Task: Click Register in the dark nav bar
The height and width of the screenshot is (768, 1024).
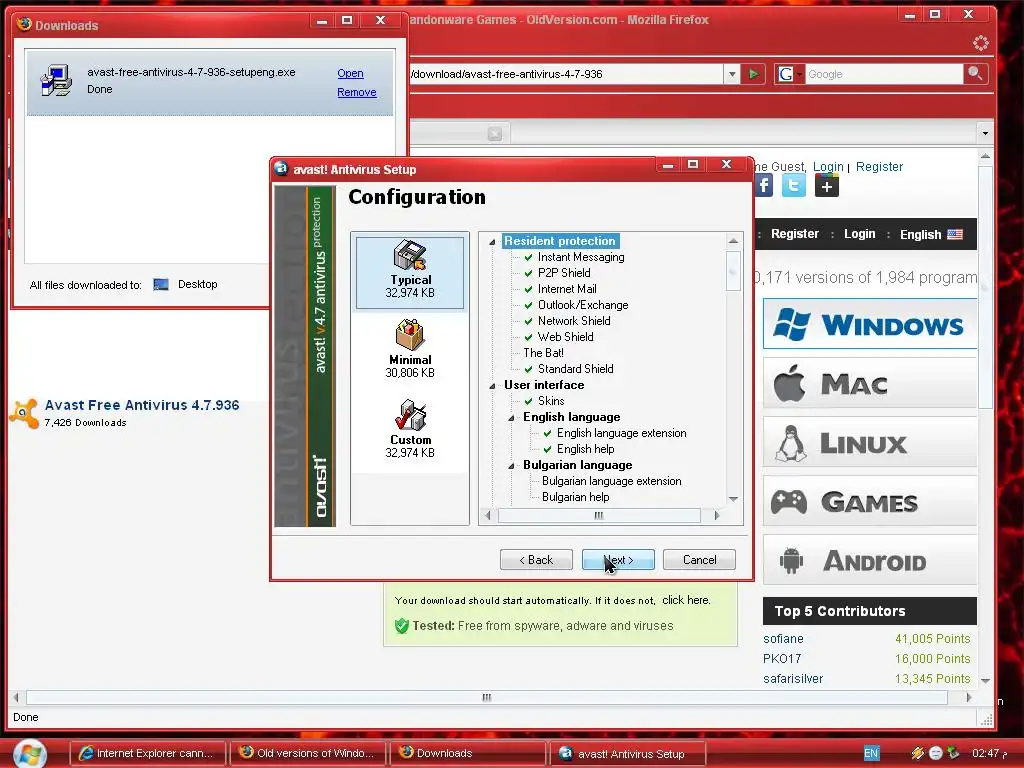Action: pyautogui.click(x=794, y=234)
